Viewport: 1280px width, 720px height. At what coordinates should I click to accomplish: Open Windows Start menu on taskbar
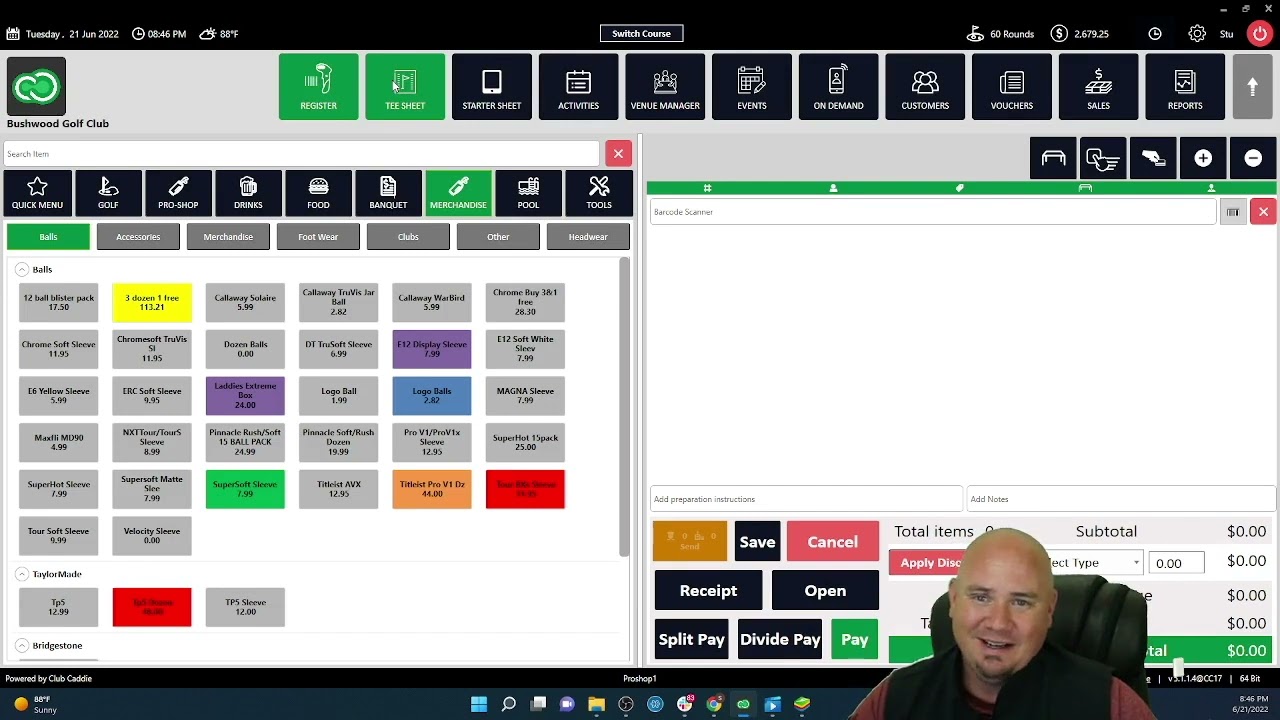coord(479,705)
